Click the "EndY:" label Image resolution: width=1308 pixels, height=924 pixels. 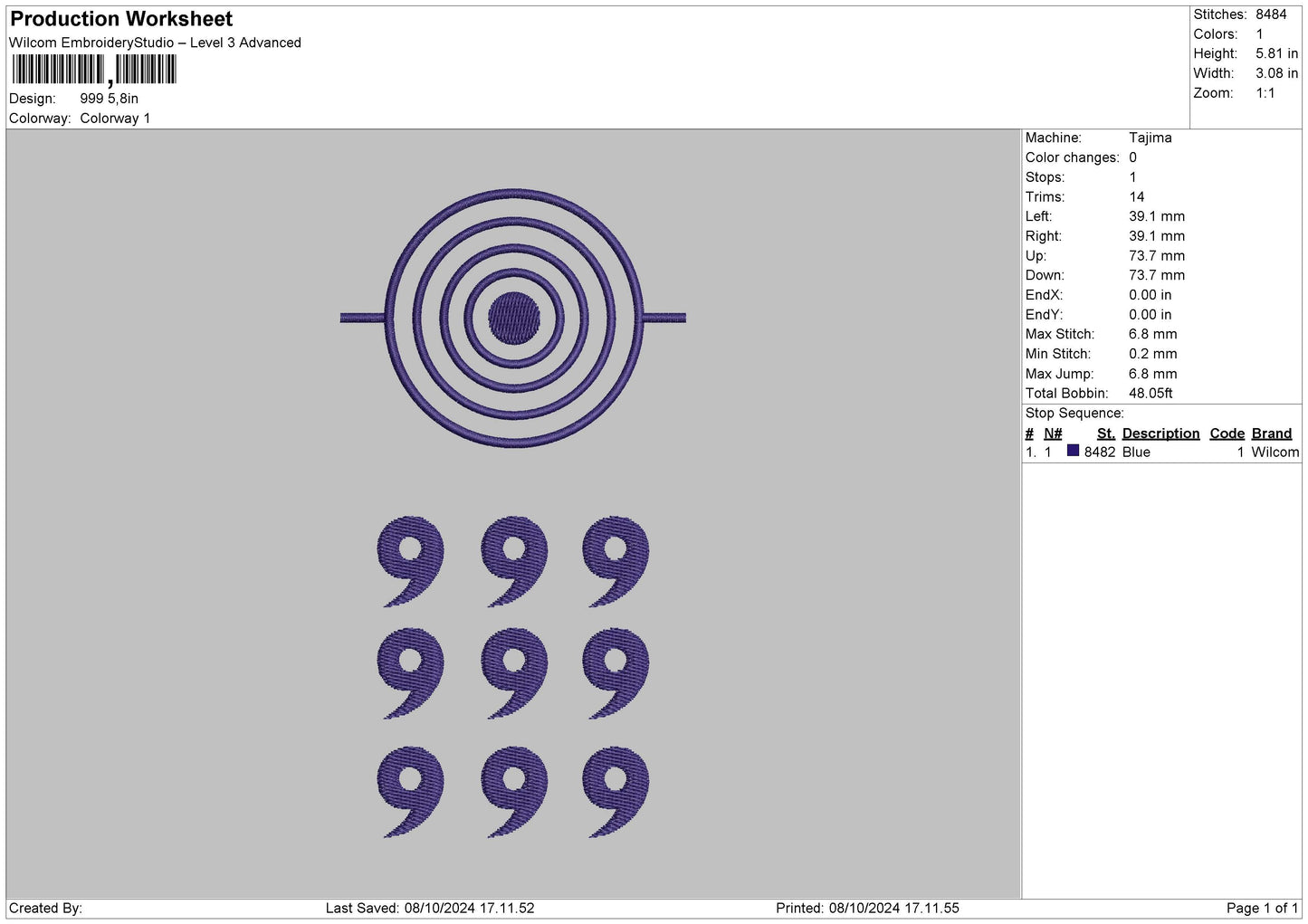tap(1044, 315)
